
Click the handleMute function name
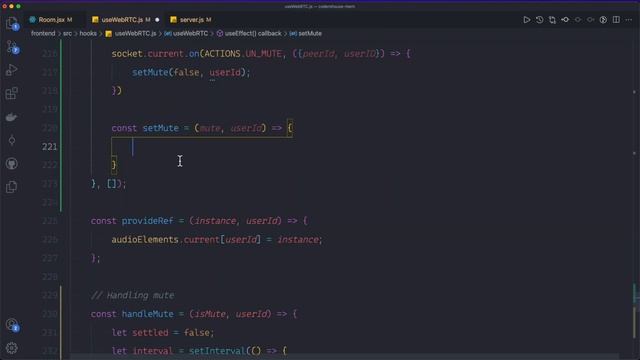(147, 314)
